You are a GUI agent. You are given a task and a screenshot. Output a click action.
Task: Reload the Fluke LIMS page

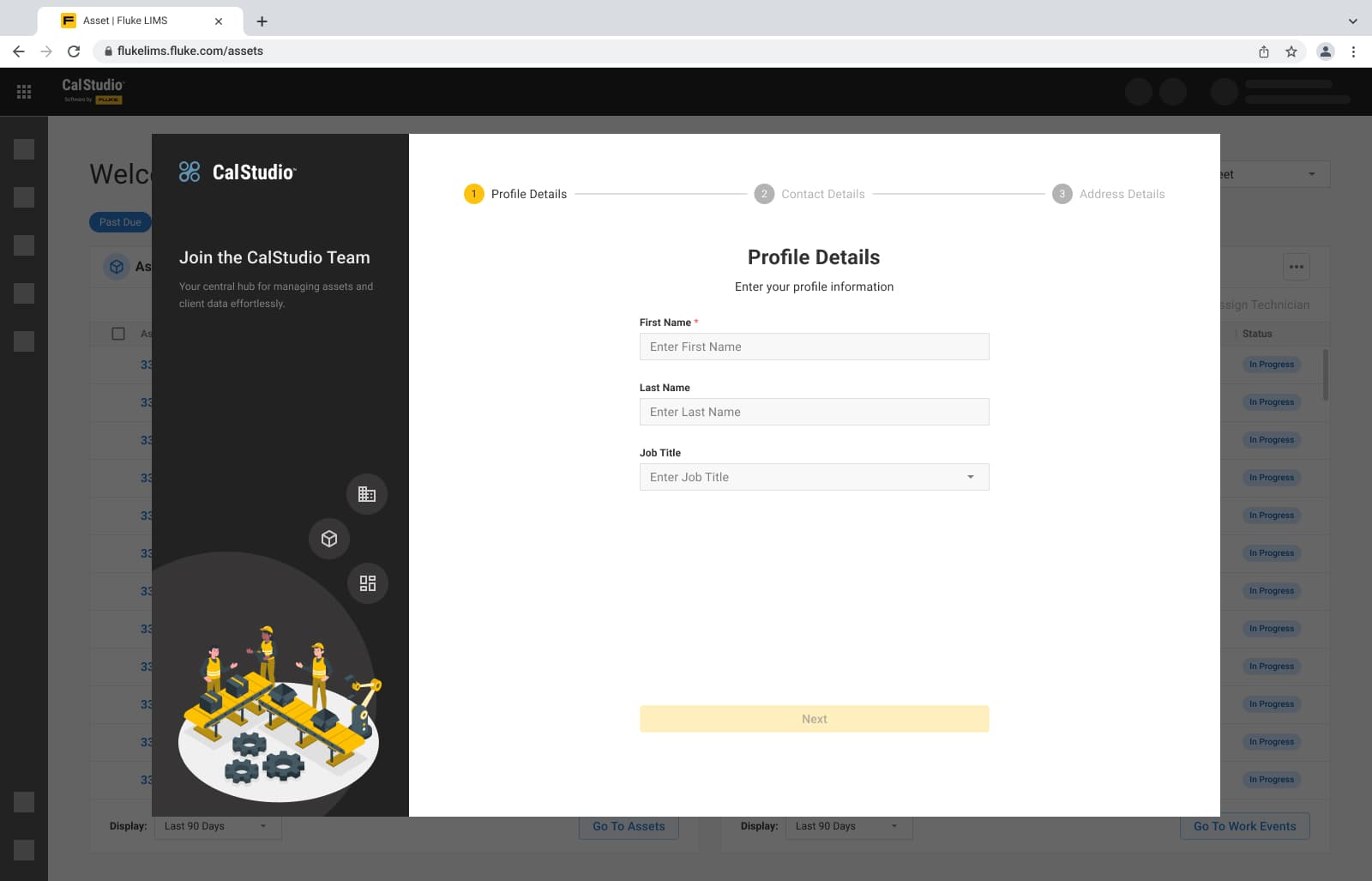[74, 51]
